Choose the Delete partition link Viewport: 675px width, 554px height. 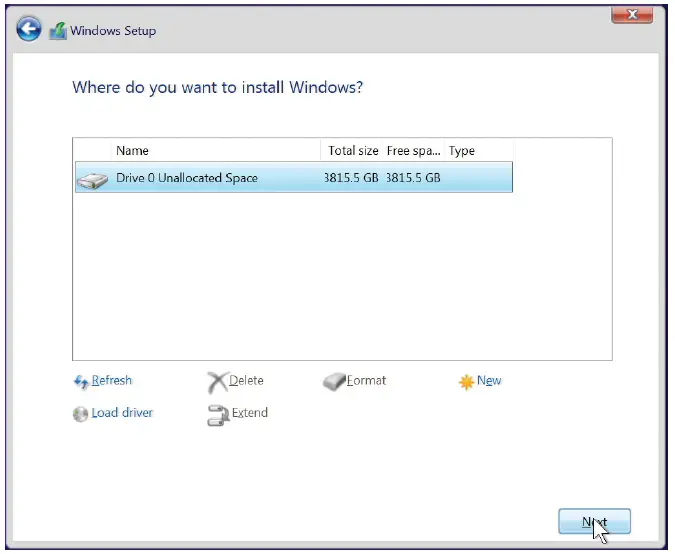pos(246,381)
